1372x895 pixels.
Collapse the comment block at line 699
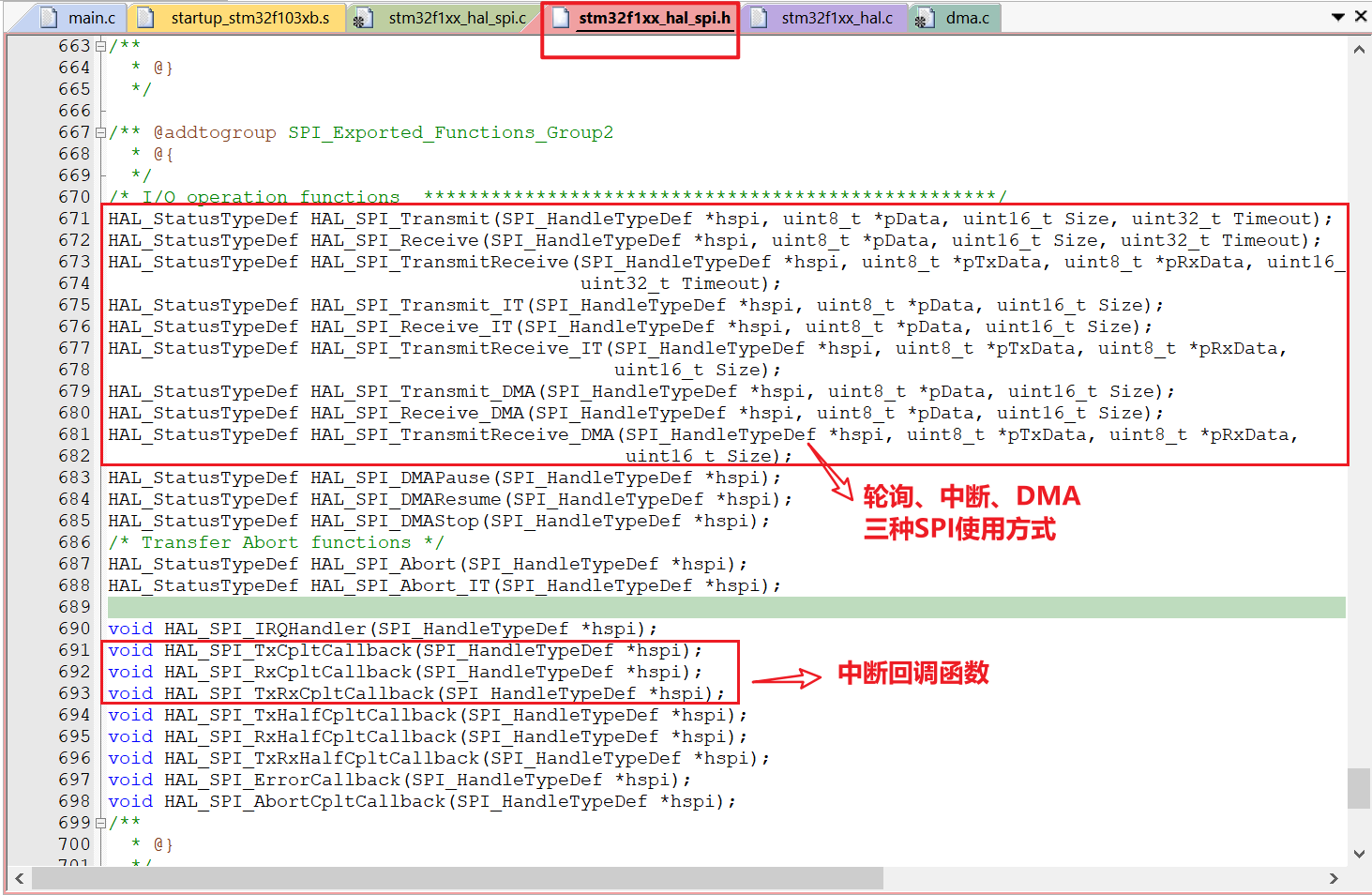click(100, 823)
